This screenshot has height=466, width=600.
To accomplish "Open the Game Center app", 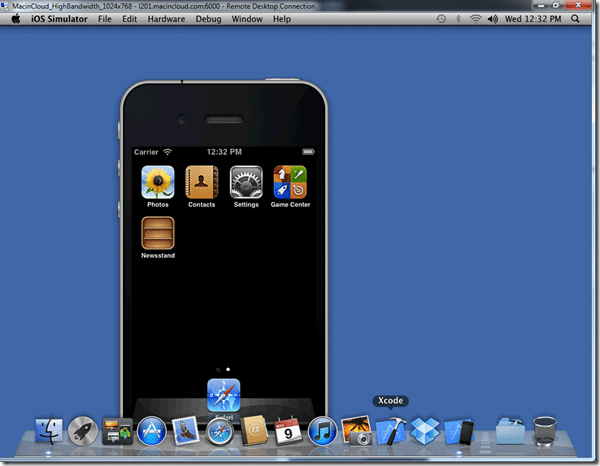I will (x=290, y=182).
